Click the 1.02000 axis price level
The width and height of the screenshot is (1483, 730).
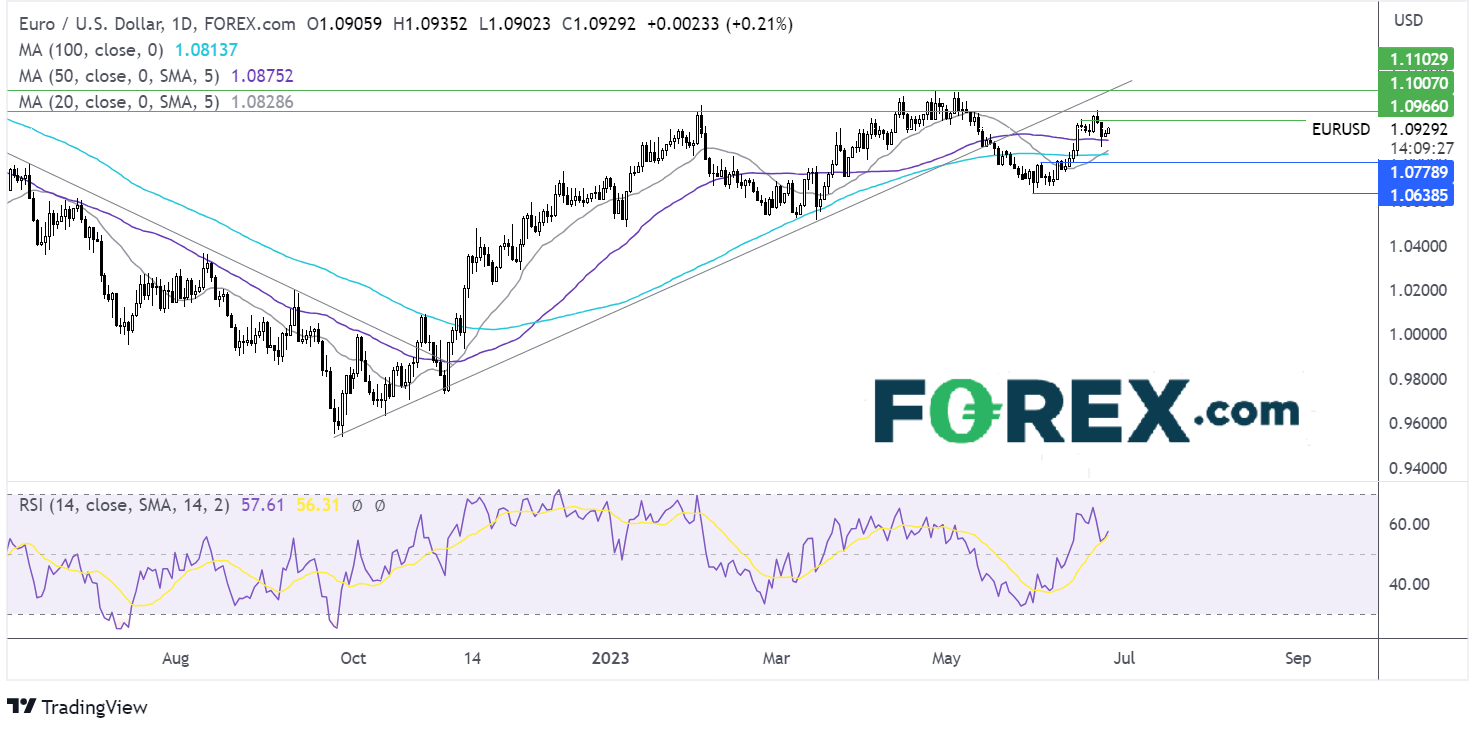(1418, 290)
